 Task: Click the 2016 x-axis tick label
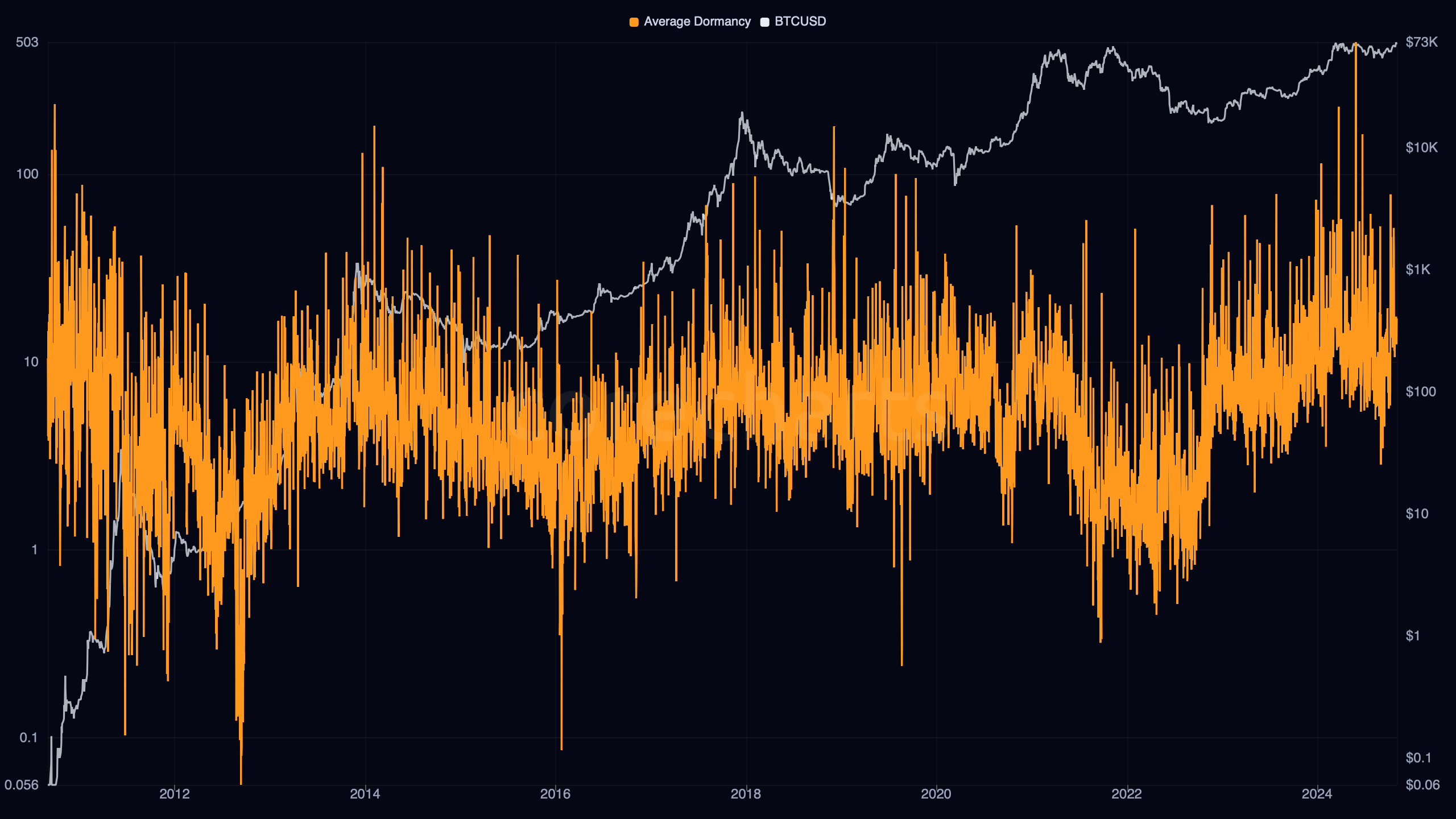point(555,794)
